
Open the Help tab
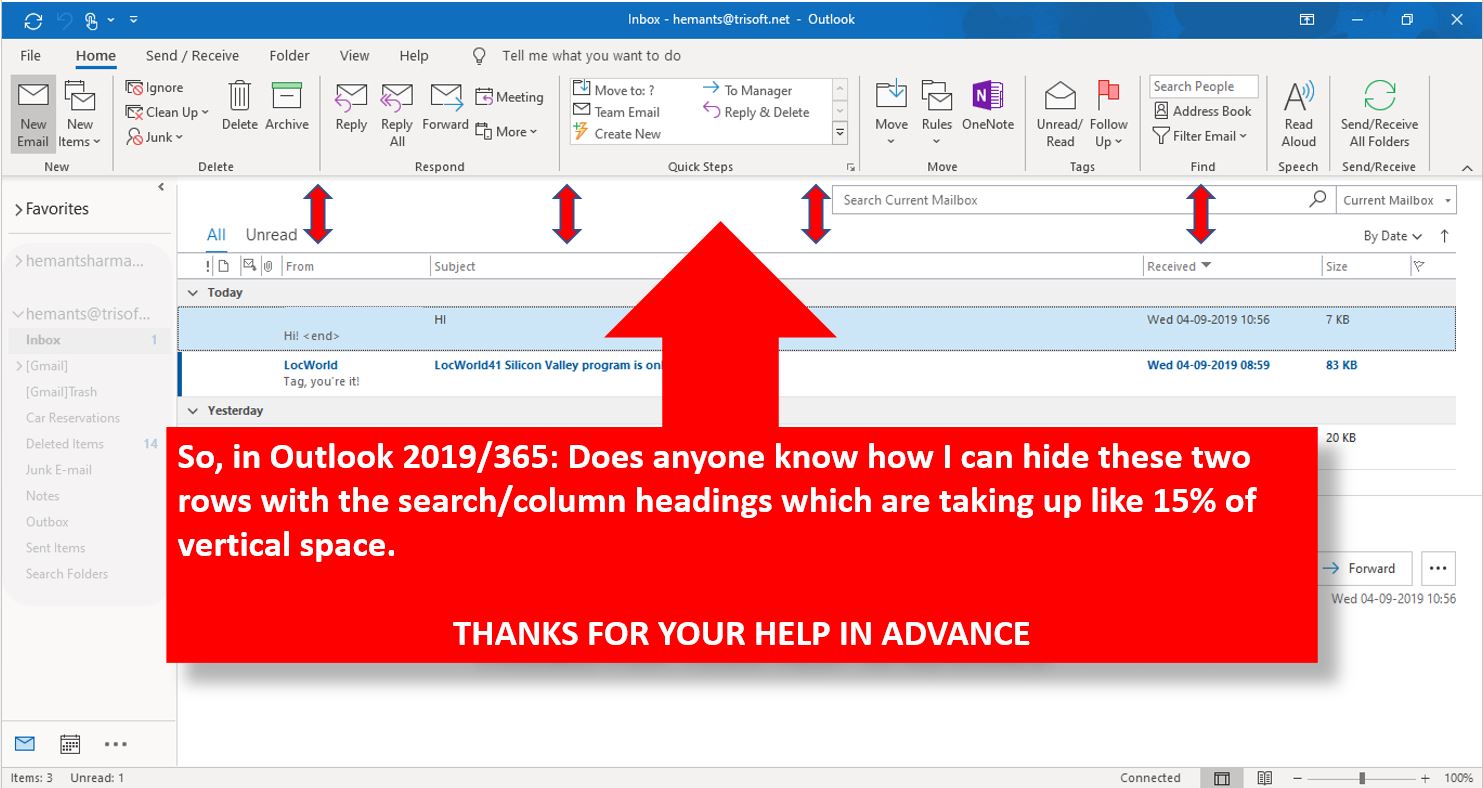point(414,56)
